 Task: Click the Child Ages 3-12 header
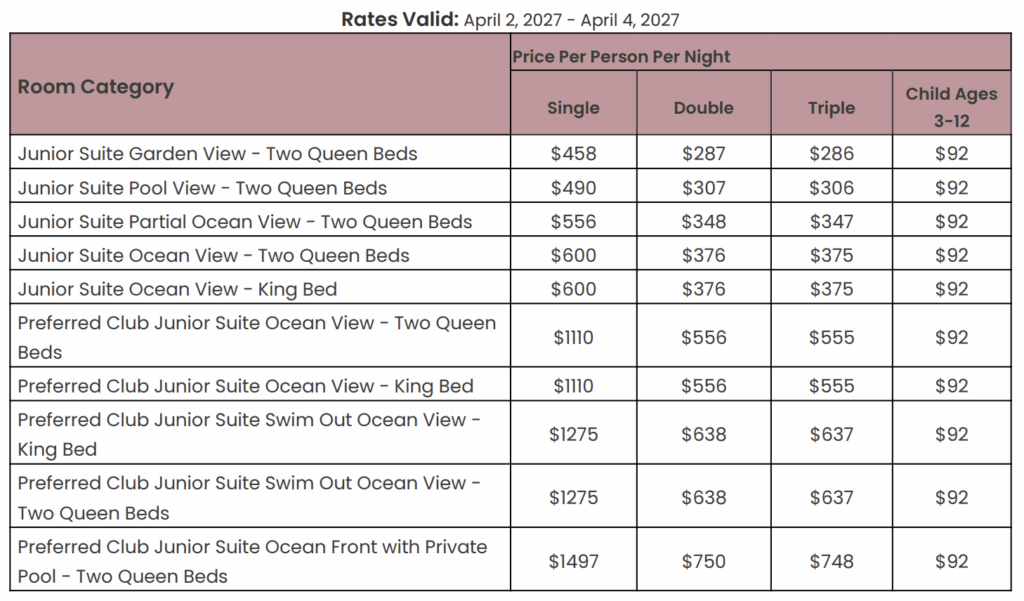(951, 107)
